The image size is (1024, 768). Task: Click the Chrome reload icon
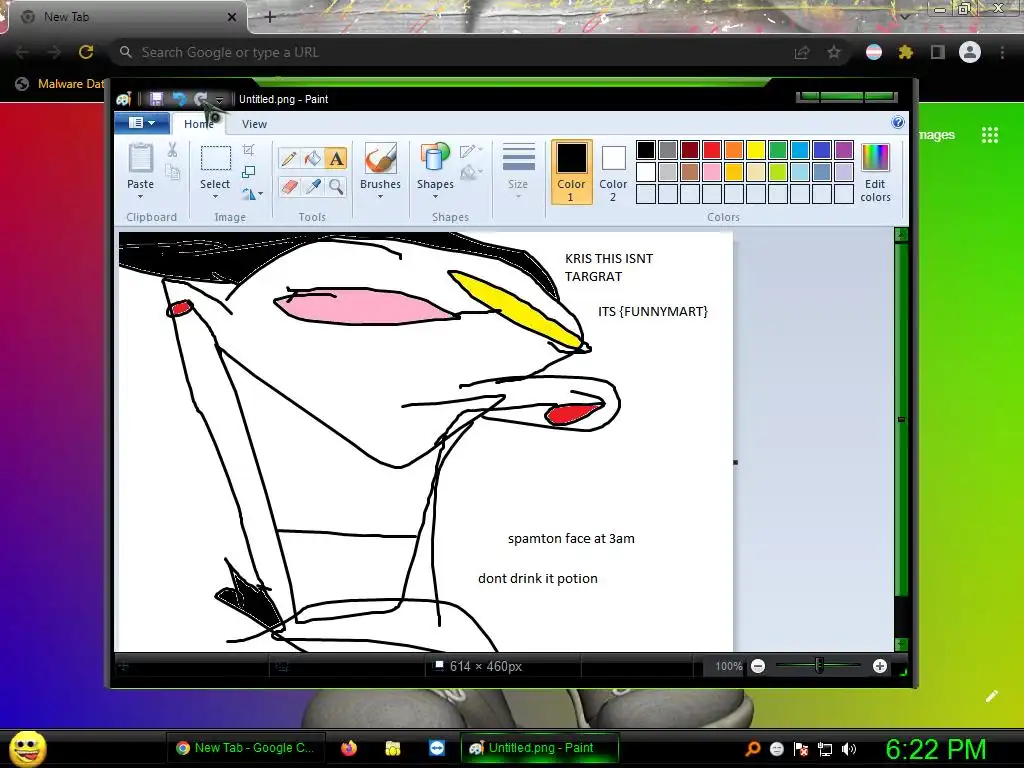(86, 52)
